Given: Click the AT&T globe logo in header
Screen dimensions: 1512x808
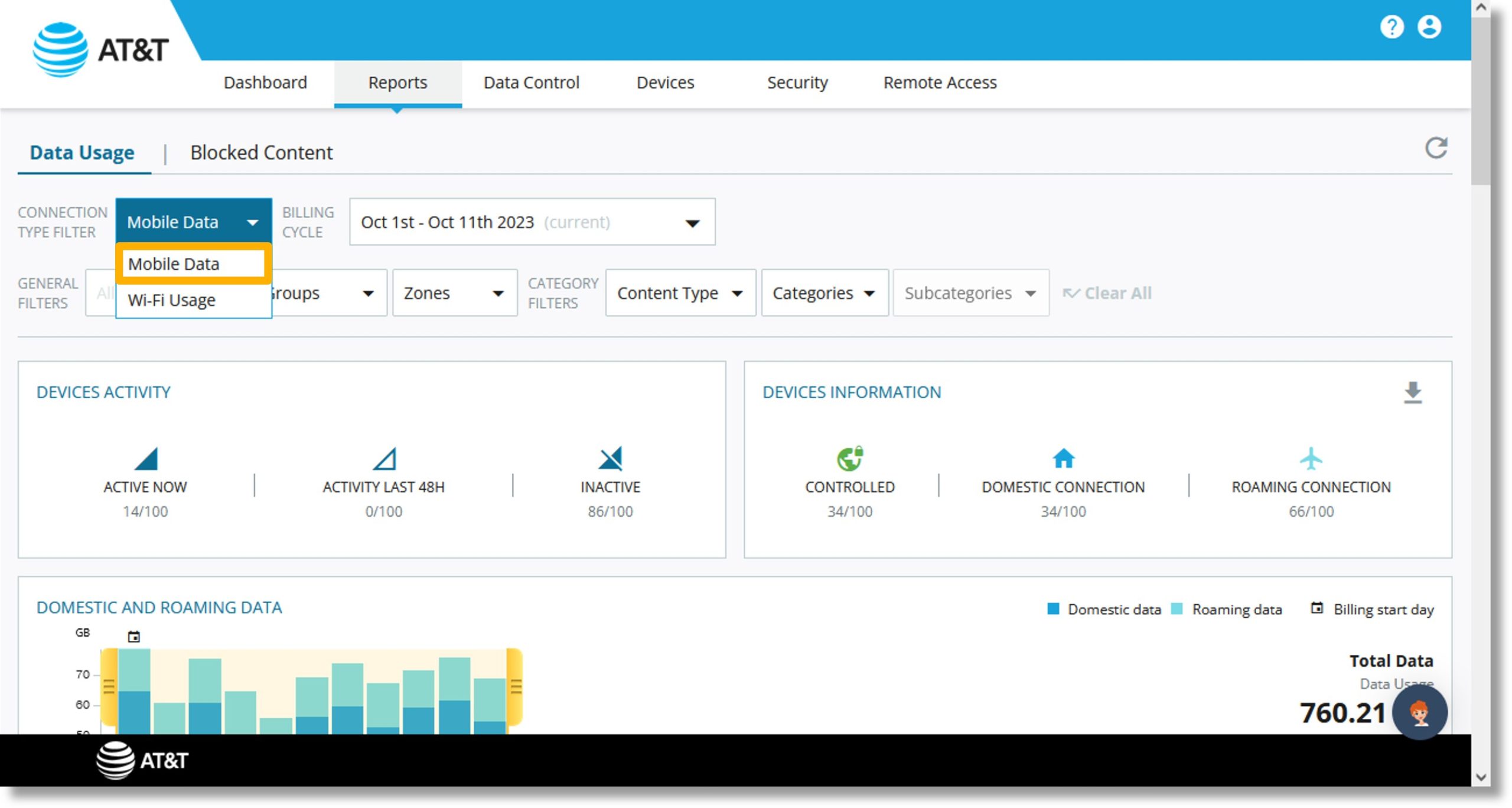Looking at the screenshot, I should coord(60,50).
